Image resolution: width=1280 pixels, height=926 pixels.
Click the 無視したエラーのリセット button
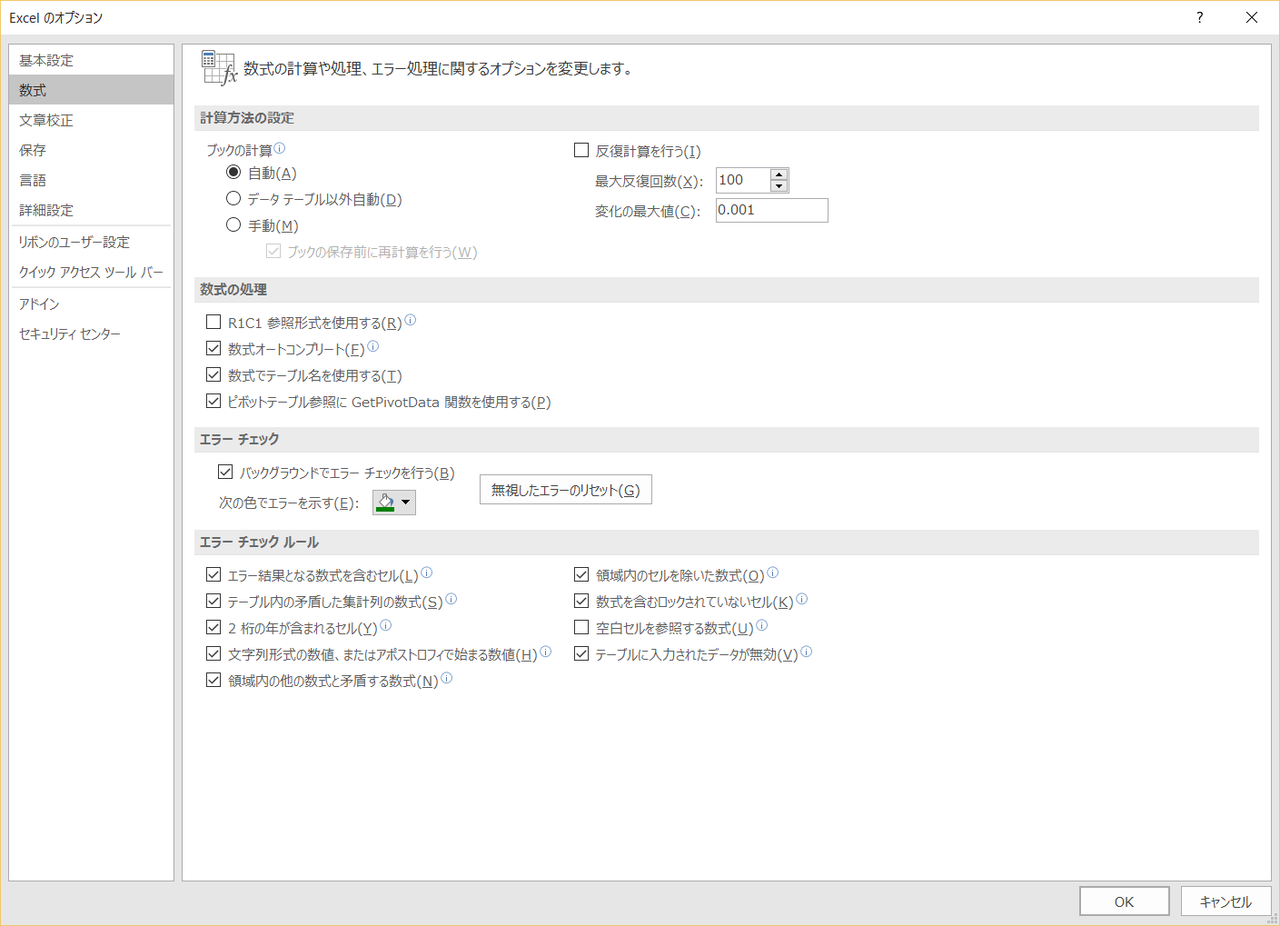pyautogui.click(x=566, y=490)
